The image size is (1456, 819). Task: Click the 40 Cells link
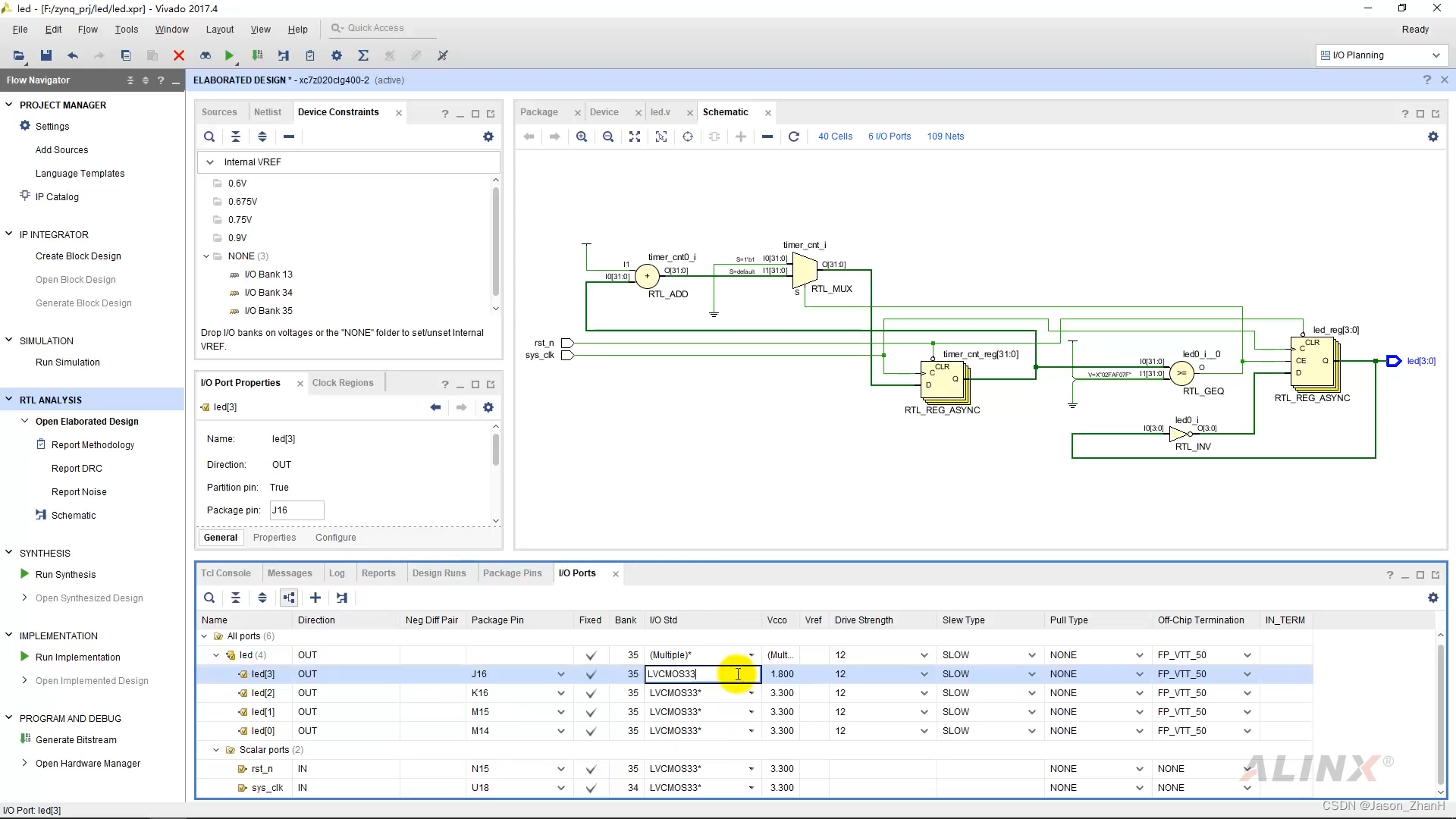[x=835, y=136]
